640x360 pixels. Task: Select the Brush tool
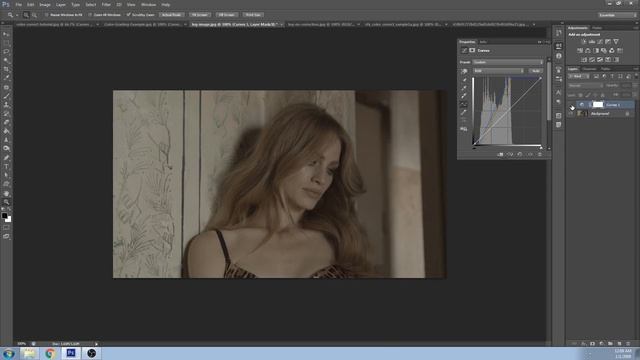pyautogui.click(x=6, y=96)
